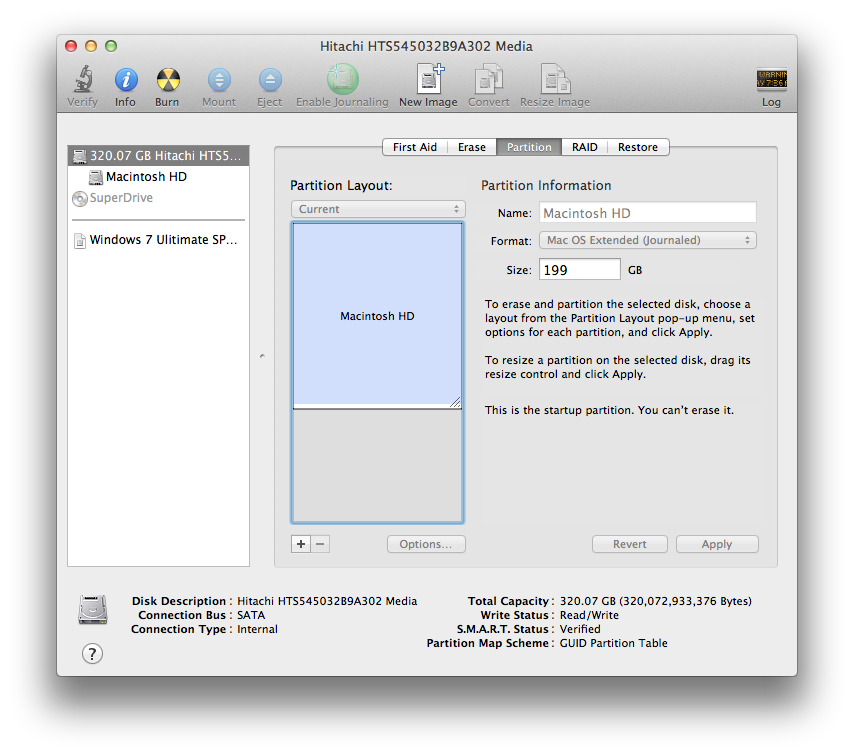Screen dimensions: 854x755
Task: Click the Options... button
Action: pos(426,544)
